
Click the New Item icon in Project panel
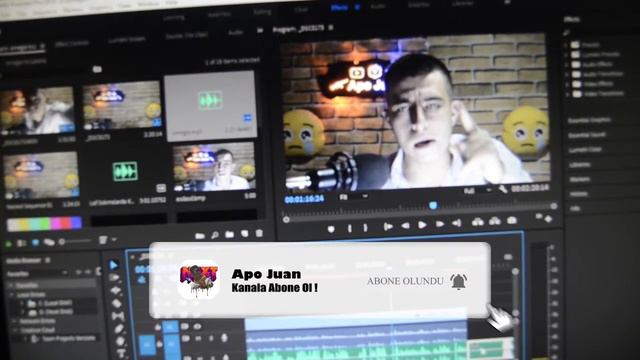click(244, 233)
